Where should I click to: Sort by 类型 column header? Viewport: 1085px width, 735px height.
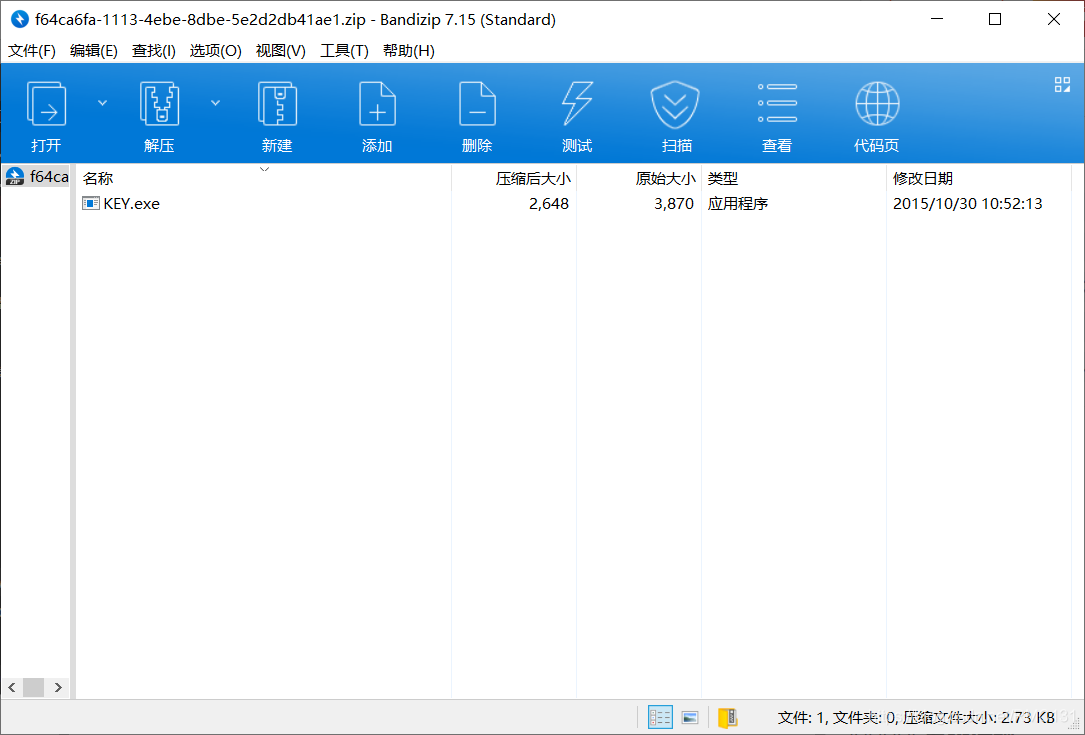[x=793, y=179]
